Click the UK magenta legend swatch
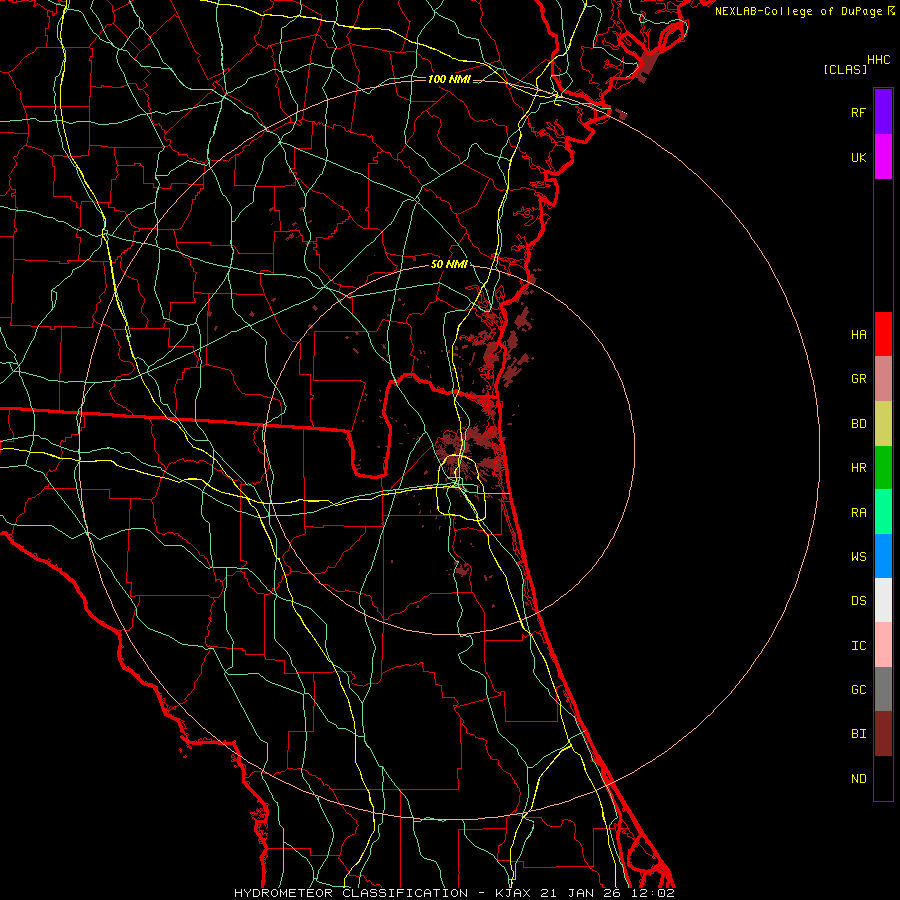This screenshot has width=900, height=900. (x=883, y=157)
